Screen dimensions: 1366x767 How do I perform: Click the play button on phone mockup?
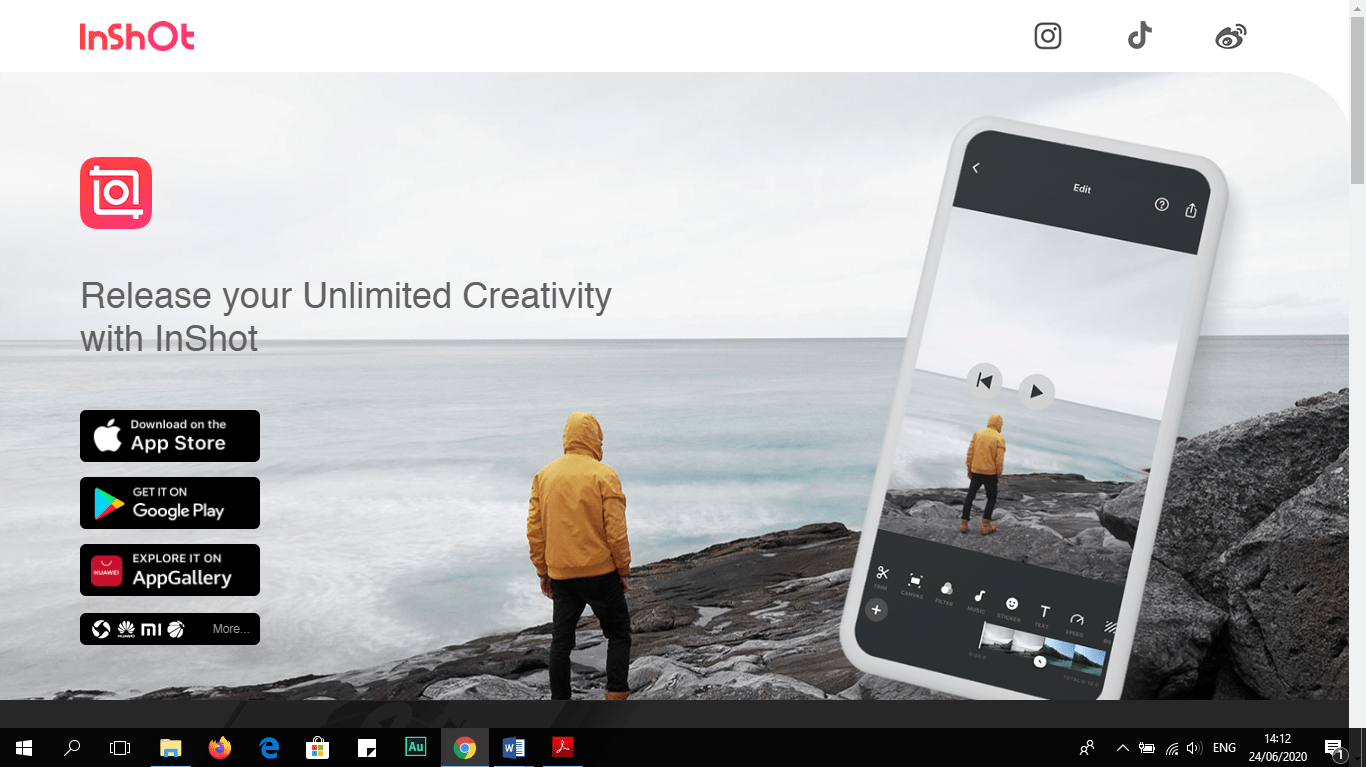click(1036, 391)
